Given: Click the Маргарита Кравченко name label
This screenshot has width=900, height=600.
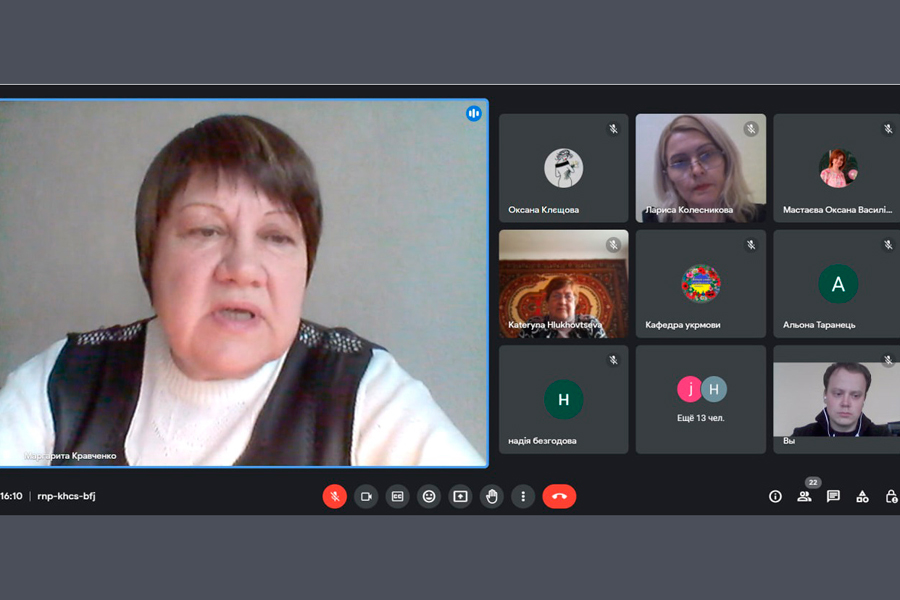Looking at the screenshot, I should [70, 456].
